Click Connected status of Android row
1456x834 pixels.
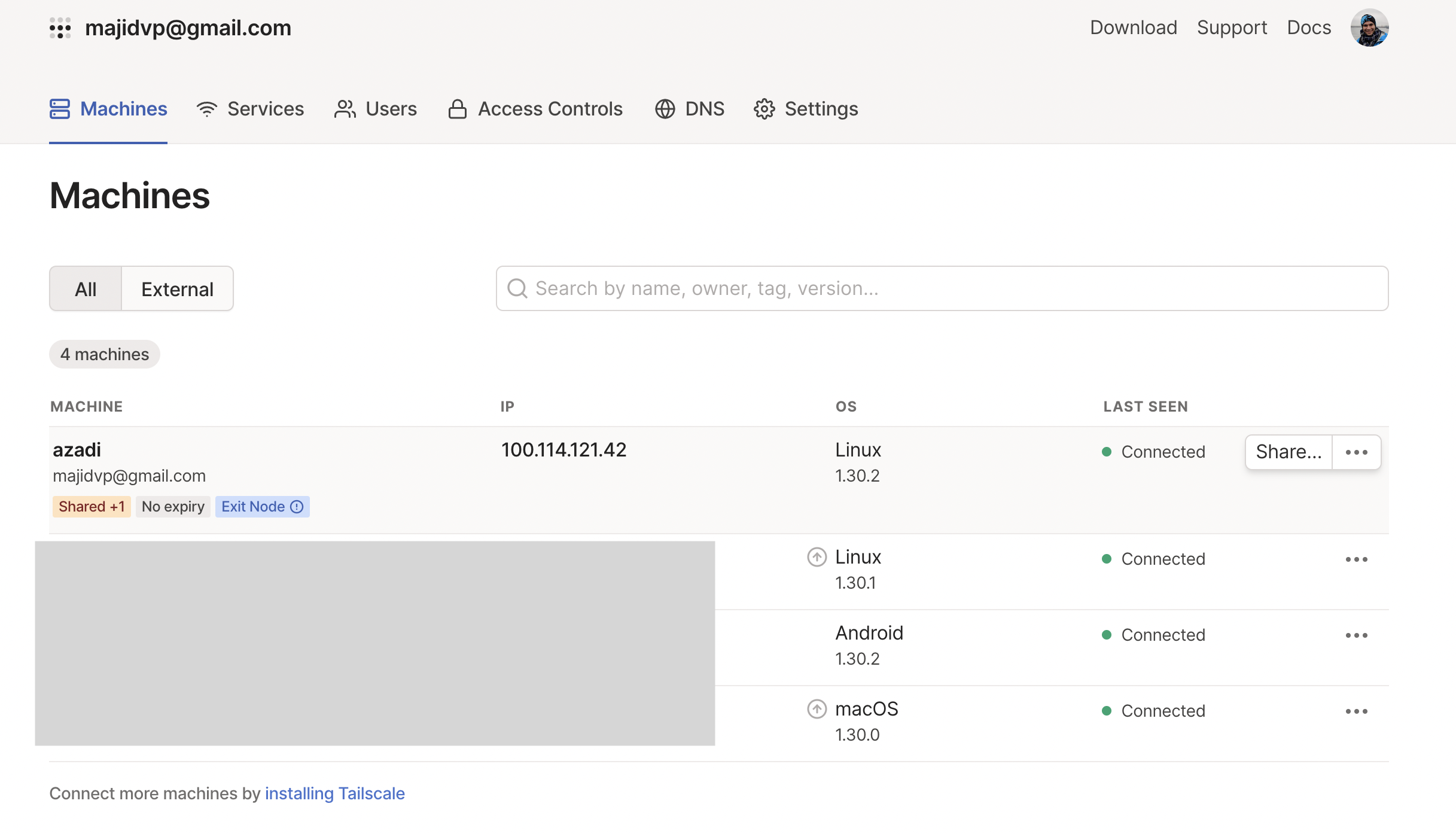pos(1154,635)
